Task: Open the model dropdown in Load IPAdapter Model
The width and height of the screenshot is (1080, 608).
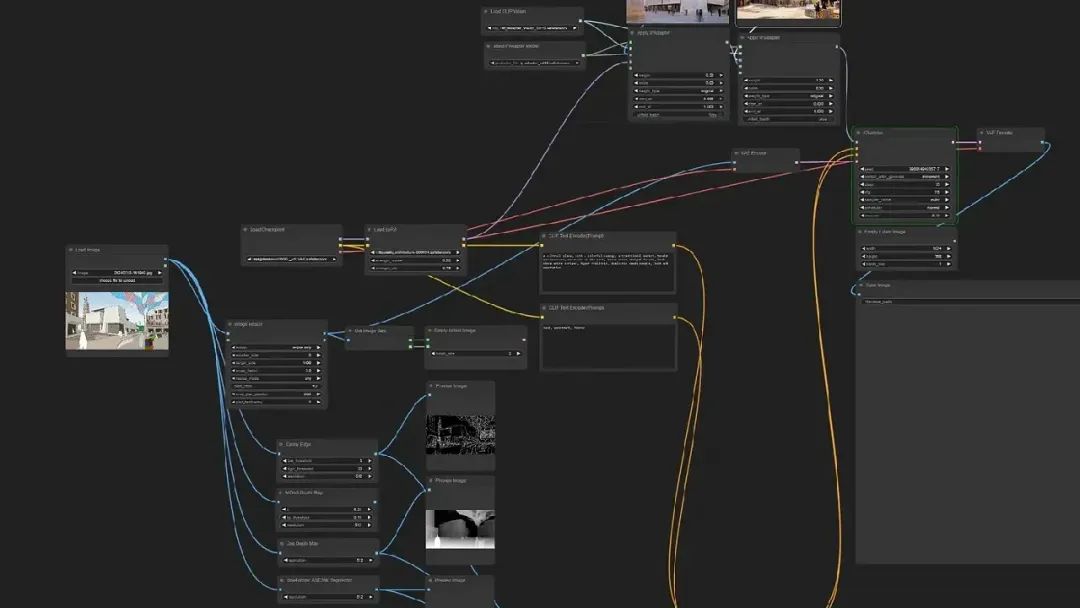Action: pyautogui.click(x=535, y=63)
